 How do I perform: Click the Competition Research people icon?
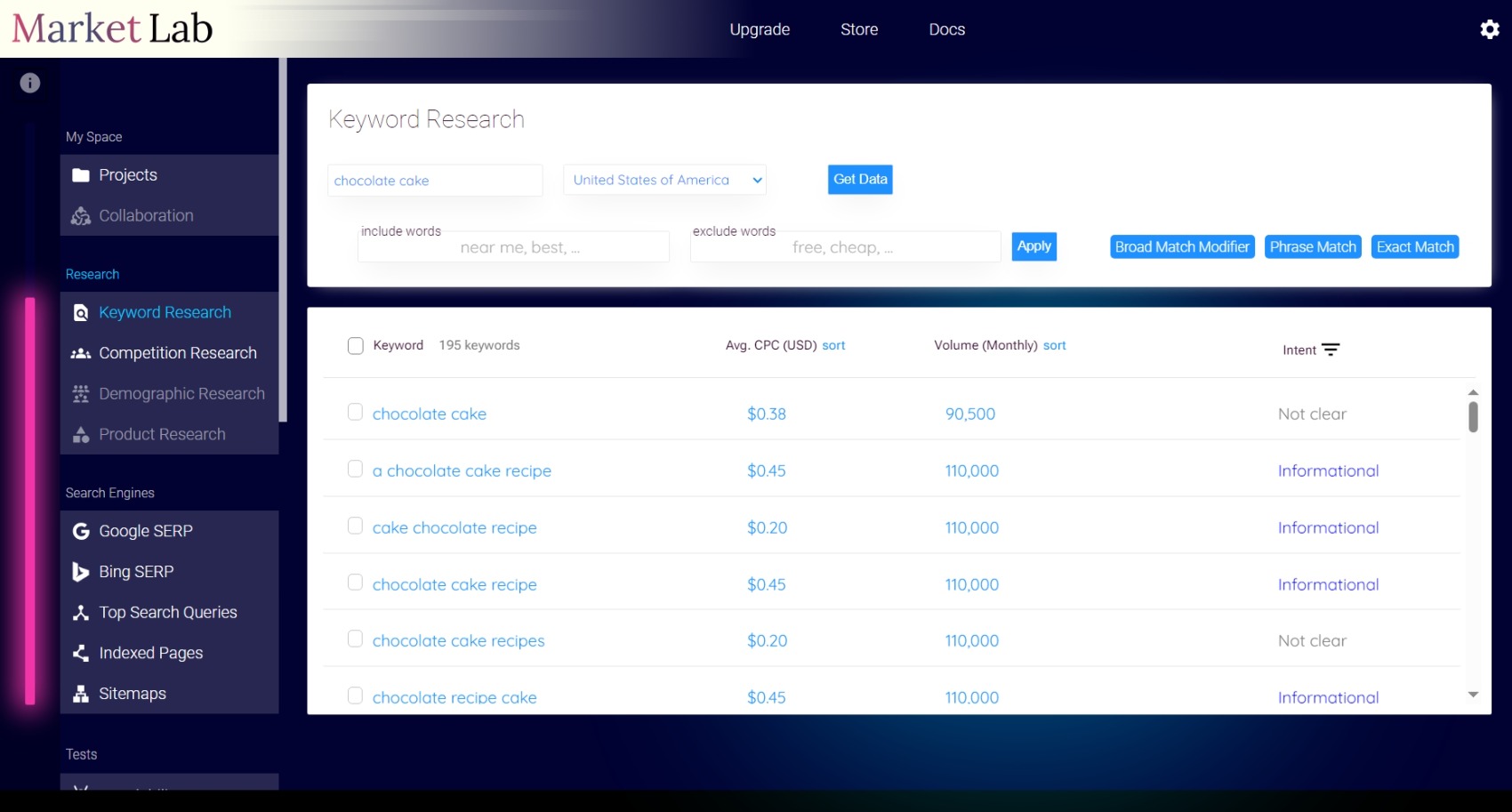(x=81, y=353)
